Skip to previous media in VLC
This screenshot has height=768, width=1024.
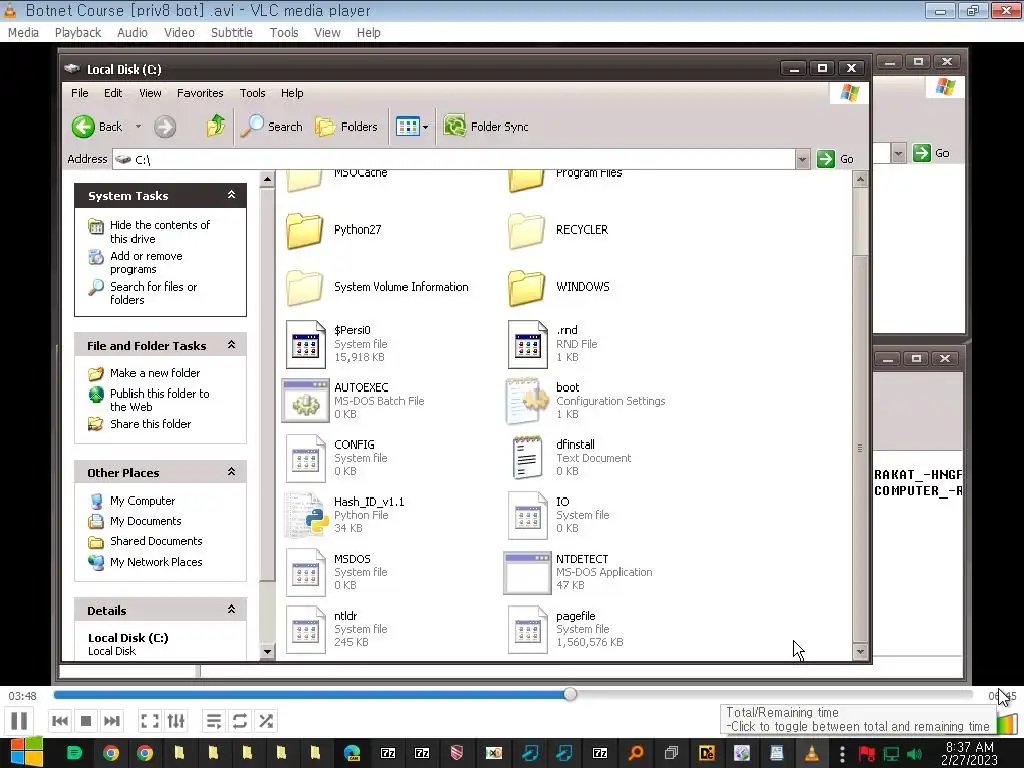click(59, 721)
